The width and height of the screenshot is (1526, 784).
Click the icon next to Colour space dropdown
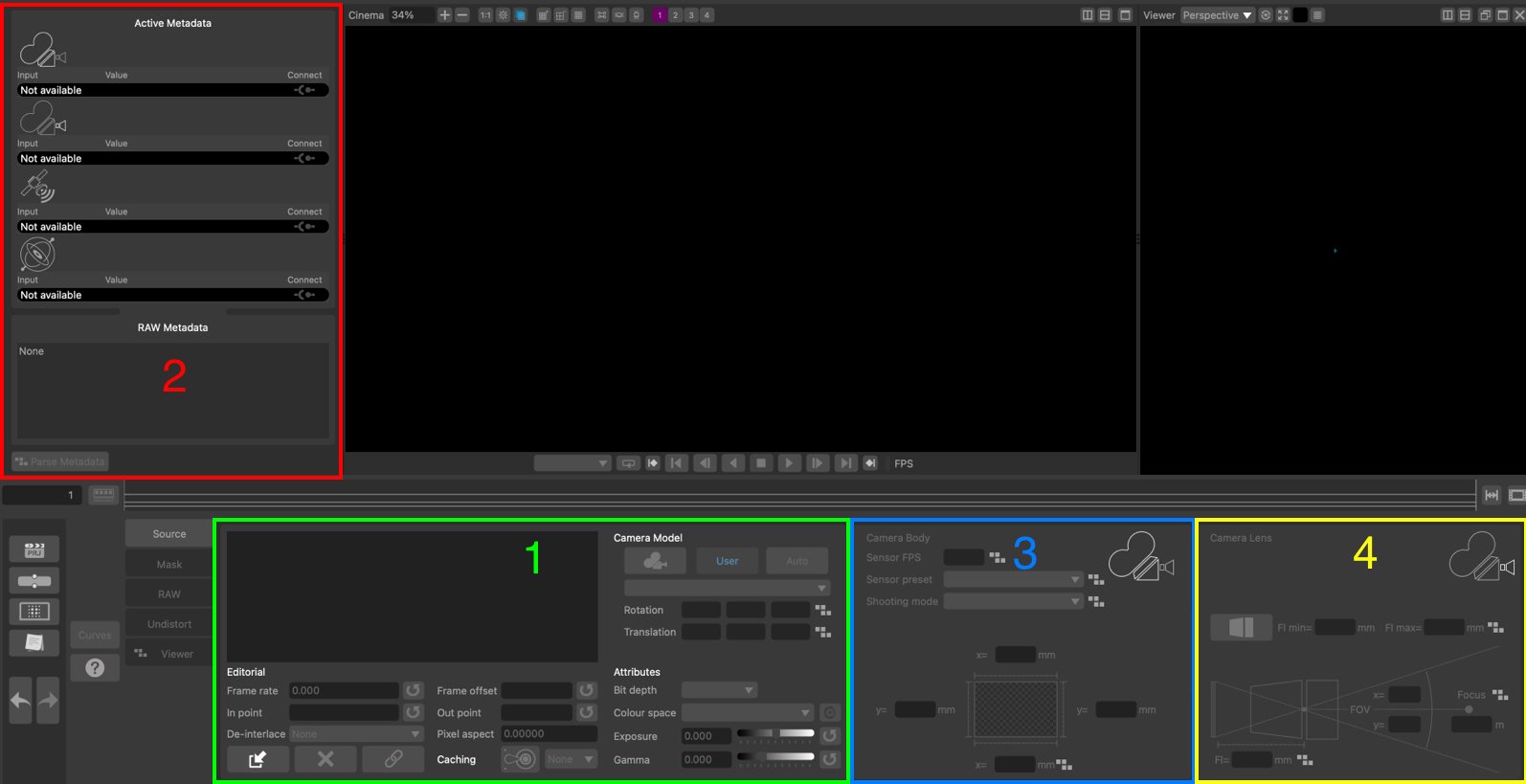tap(830, 712)
